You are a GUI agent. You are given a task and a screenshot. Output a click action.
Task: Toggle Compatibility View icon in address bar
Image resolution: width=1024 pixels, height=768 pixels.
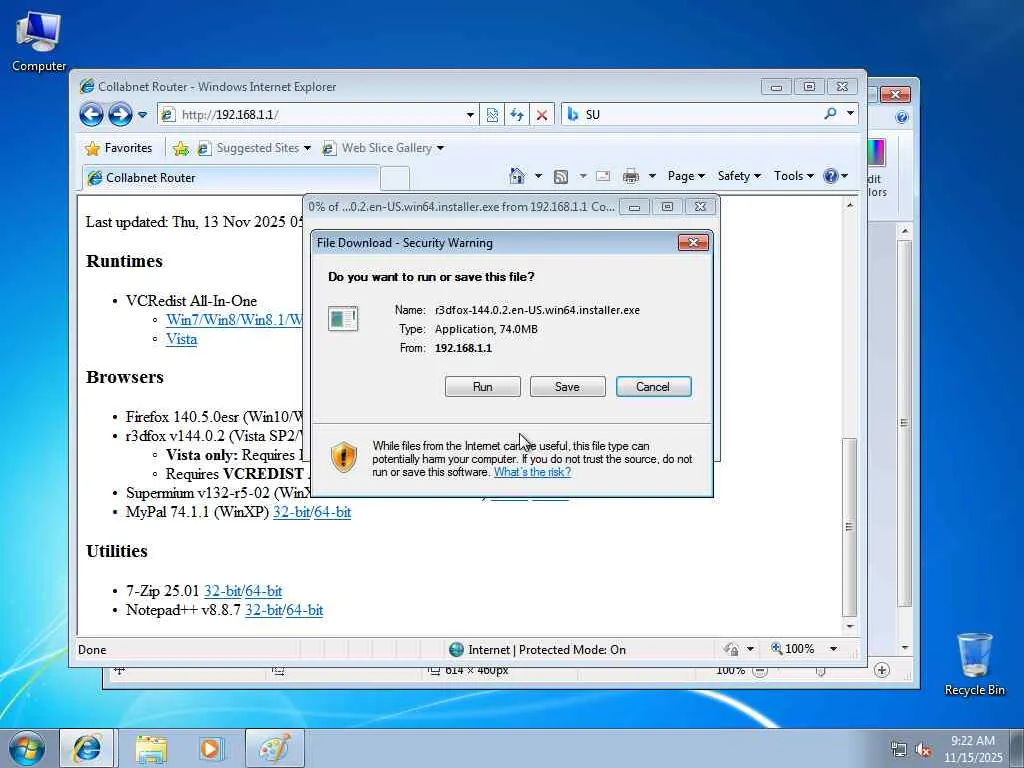492,115
